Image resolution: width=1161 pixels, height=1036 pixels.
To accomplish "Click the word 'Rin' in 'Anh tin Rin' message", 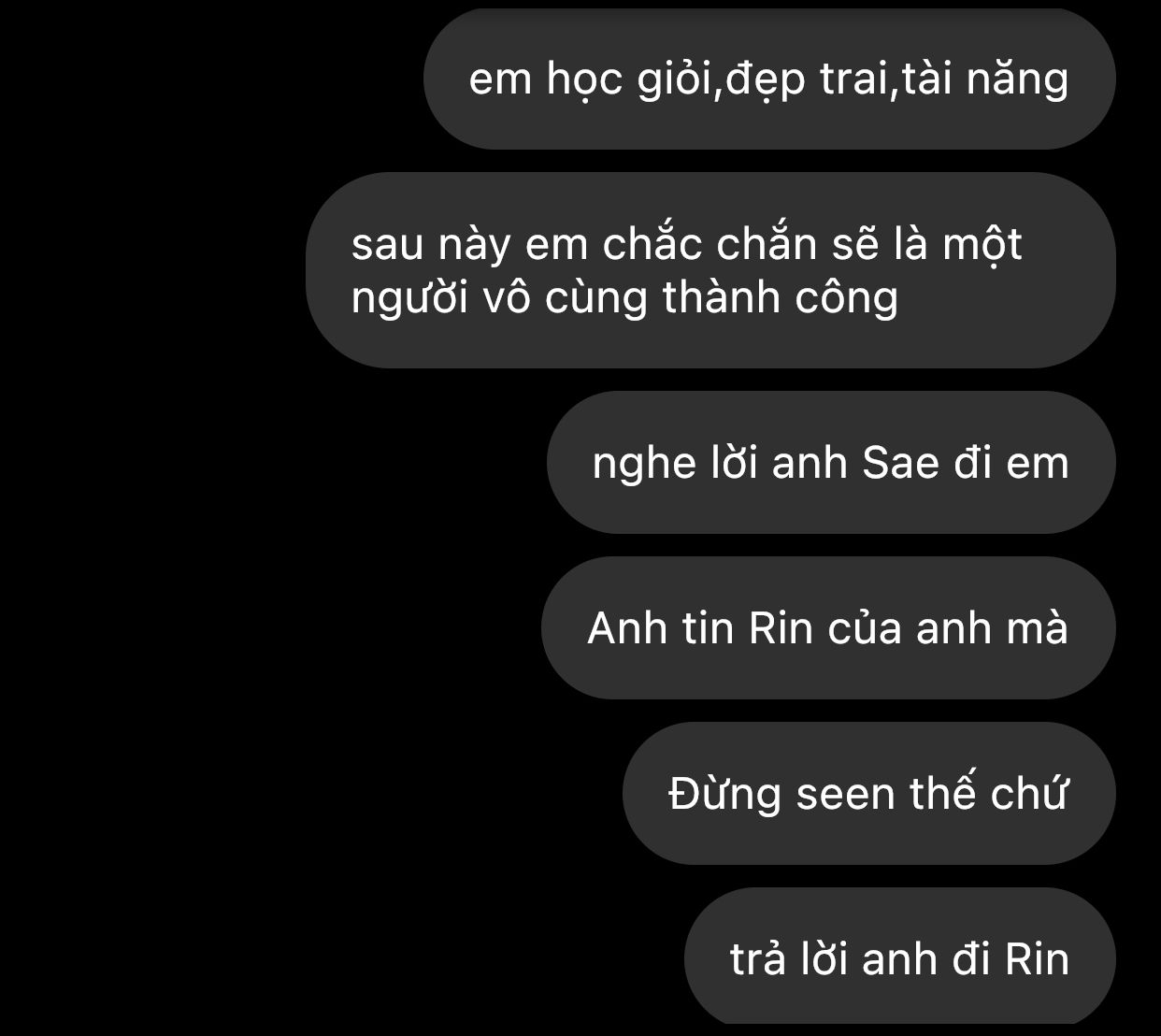I will click(x=781, y=628).
